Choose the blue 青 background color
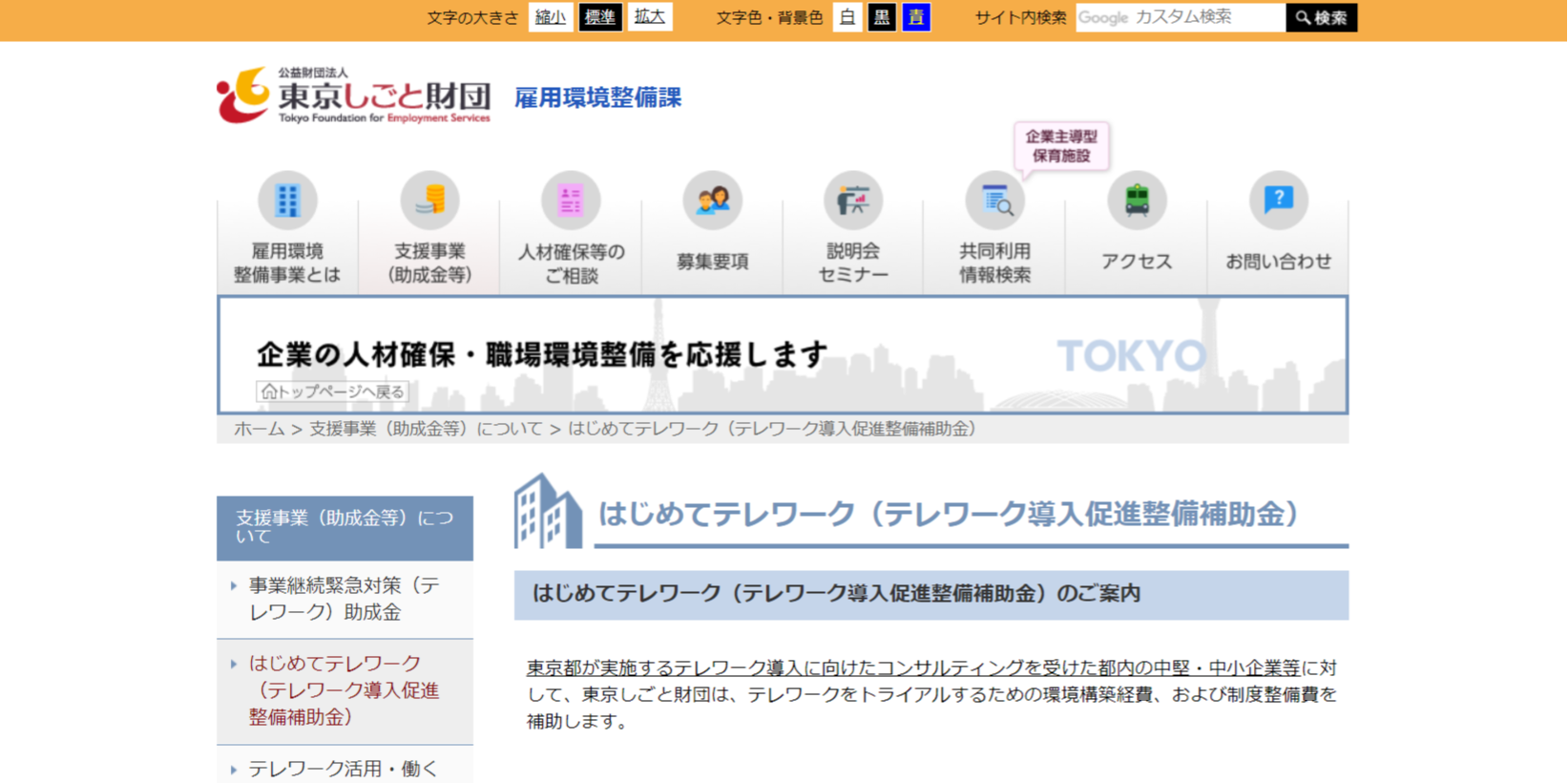 [916, 17]
